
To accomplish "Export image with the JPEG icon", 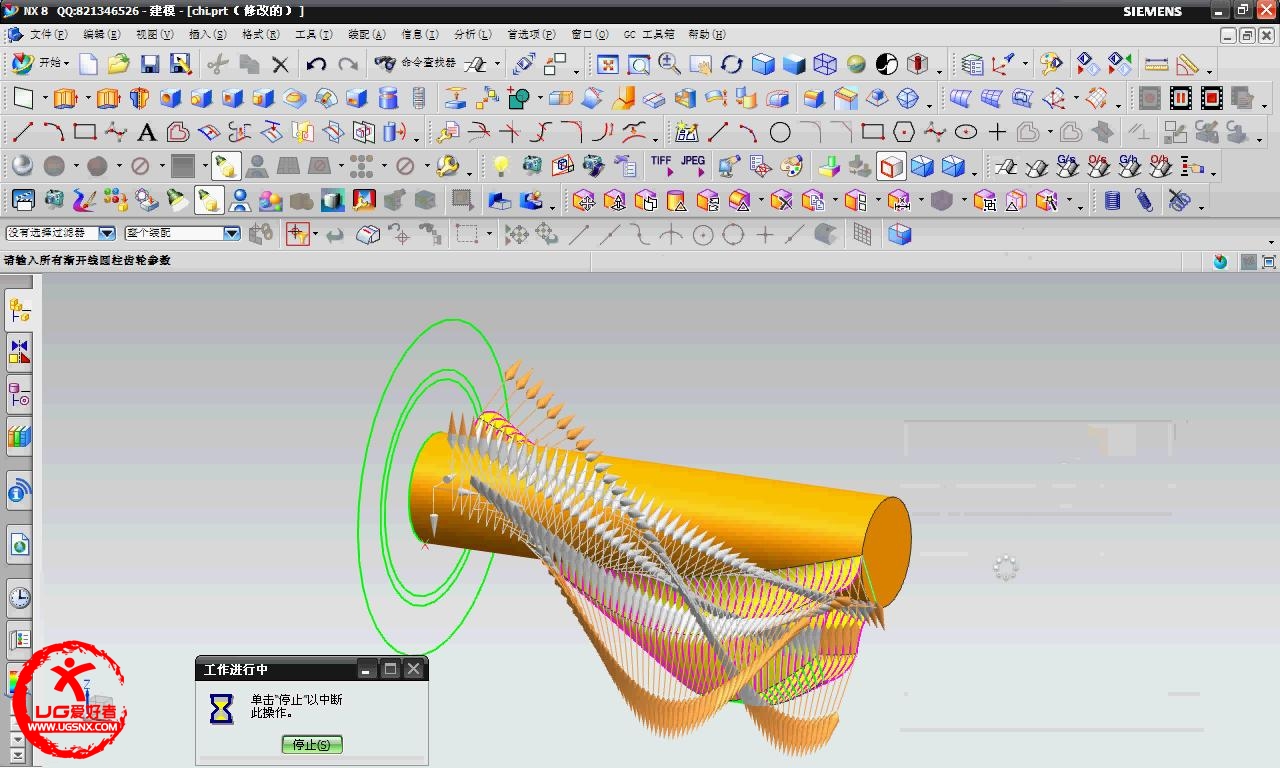I will (692, 165).
